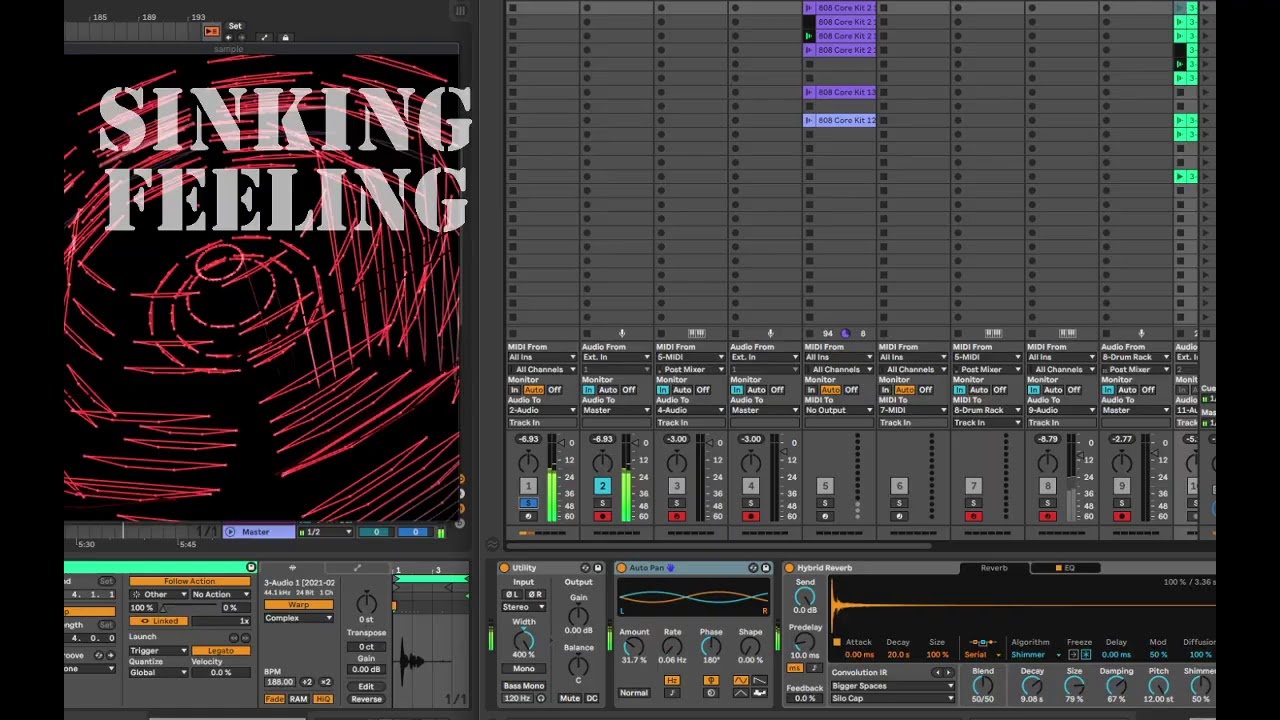Viewport: 1280px width, 720px height.
Task: Hot-swap the Utility preset
Action: 585,568
